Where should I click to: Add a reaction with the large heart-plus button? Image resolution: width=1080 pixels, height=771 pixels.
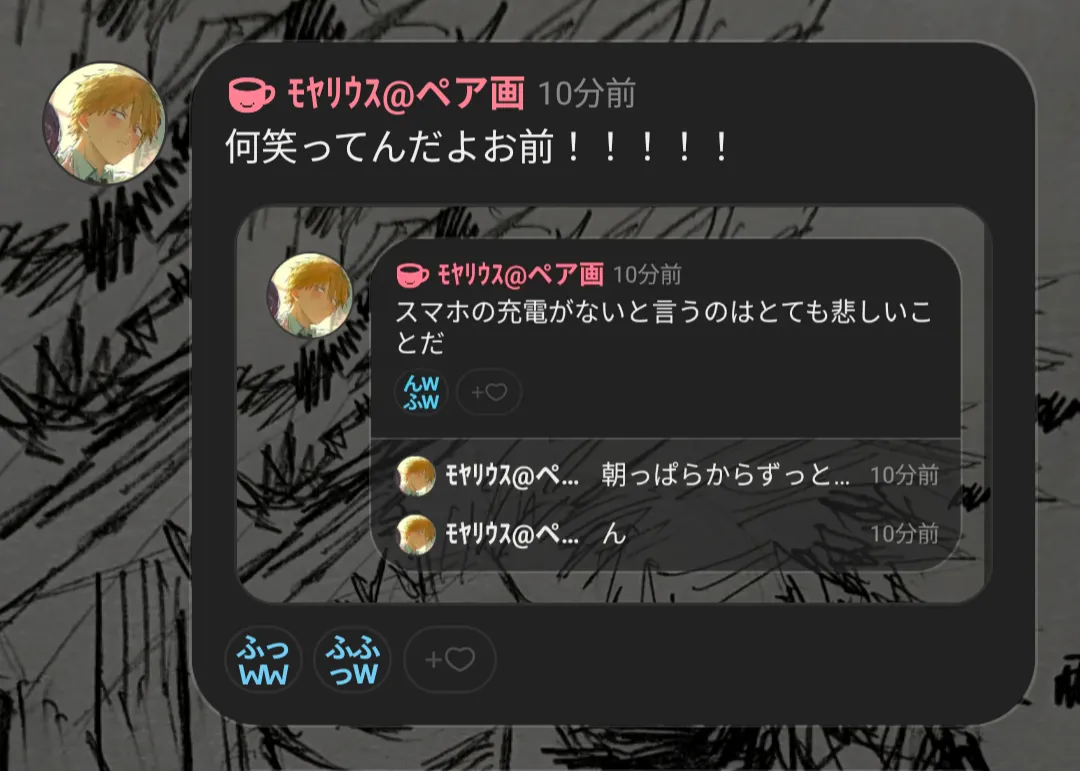(x=450, y=659)
